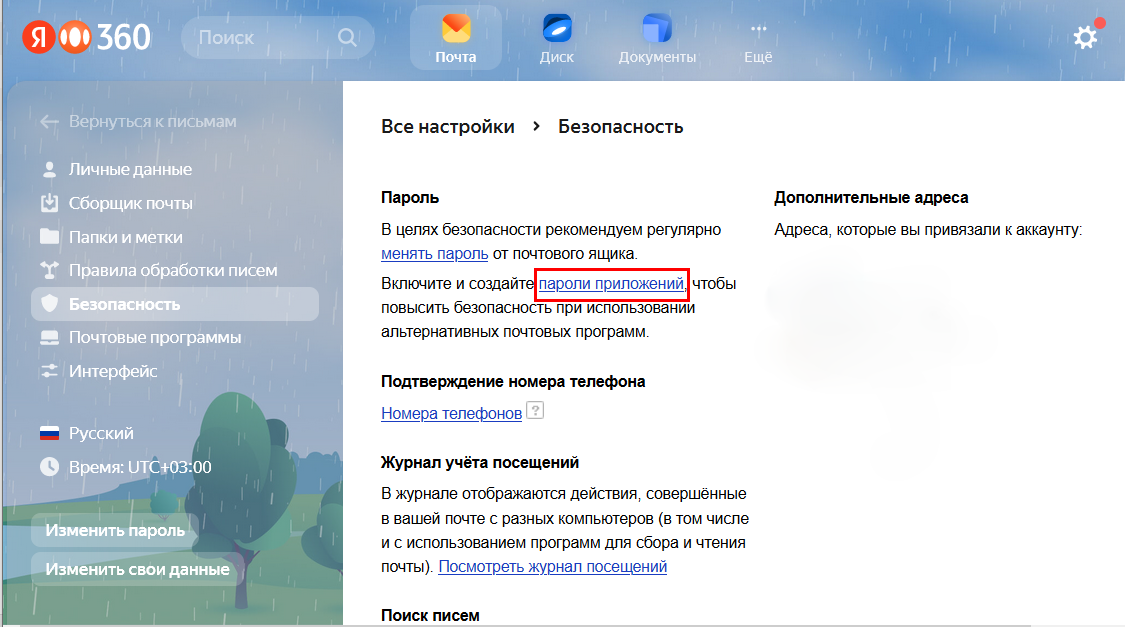Open Почтовые программы settings

tap(154, 338)
